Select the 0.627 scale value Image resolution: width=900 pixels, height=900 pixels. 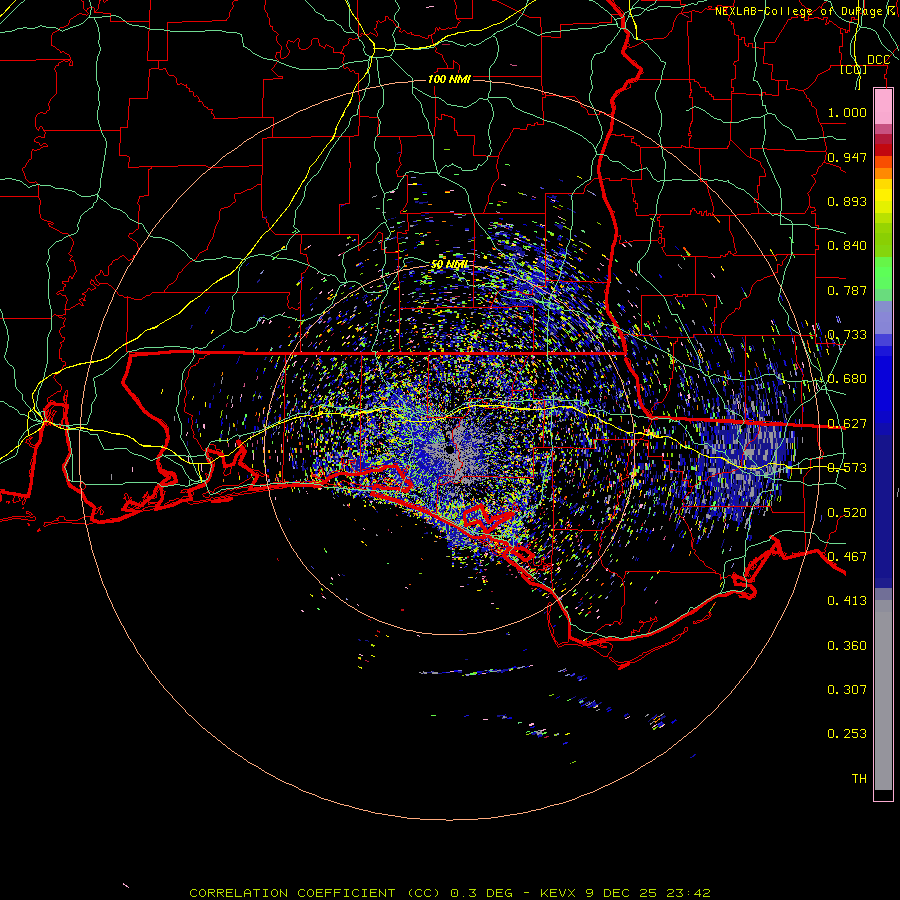point(847,424)
